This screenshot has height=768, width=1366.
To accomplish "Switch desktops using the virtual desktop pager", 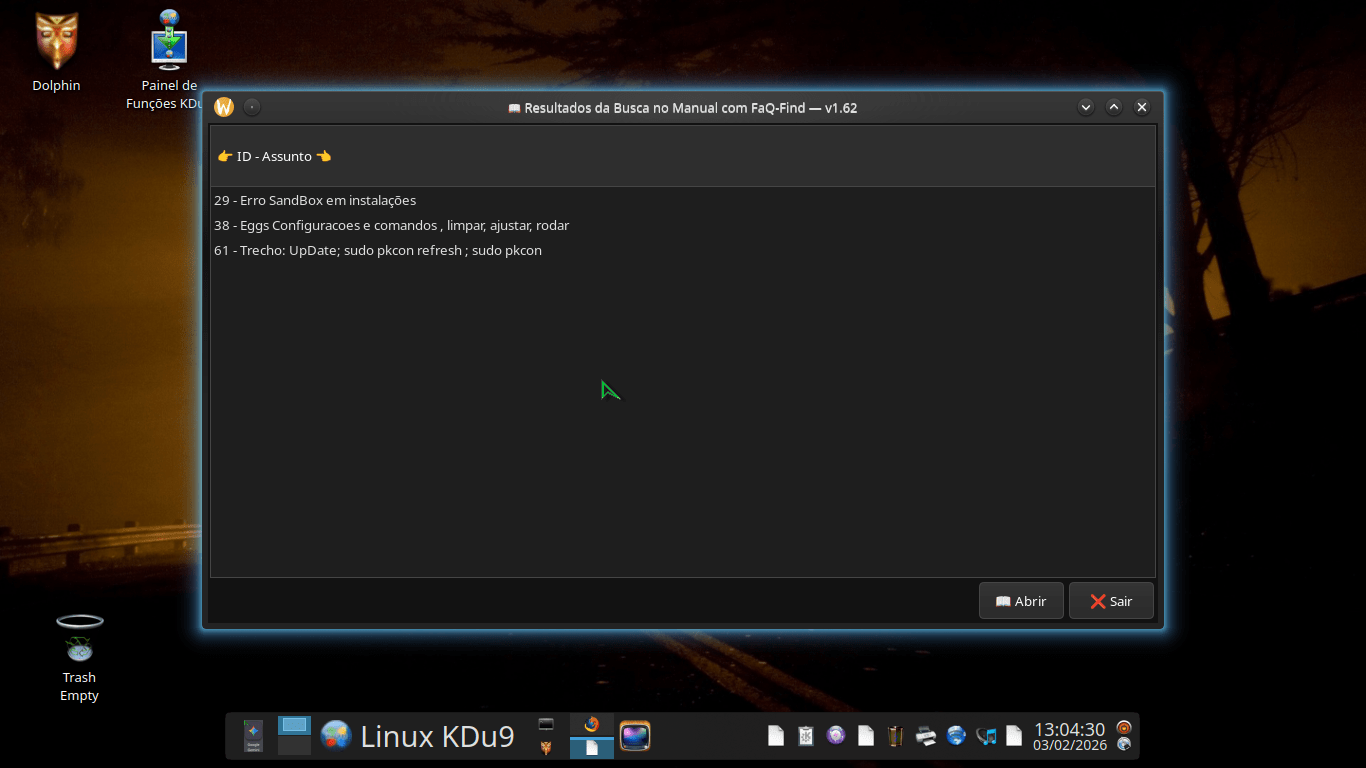I will [x=294, y=736].
